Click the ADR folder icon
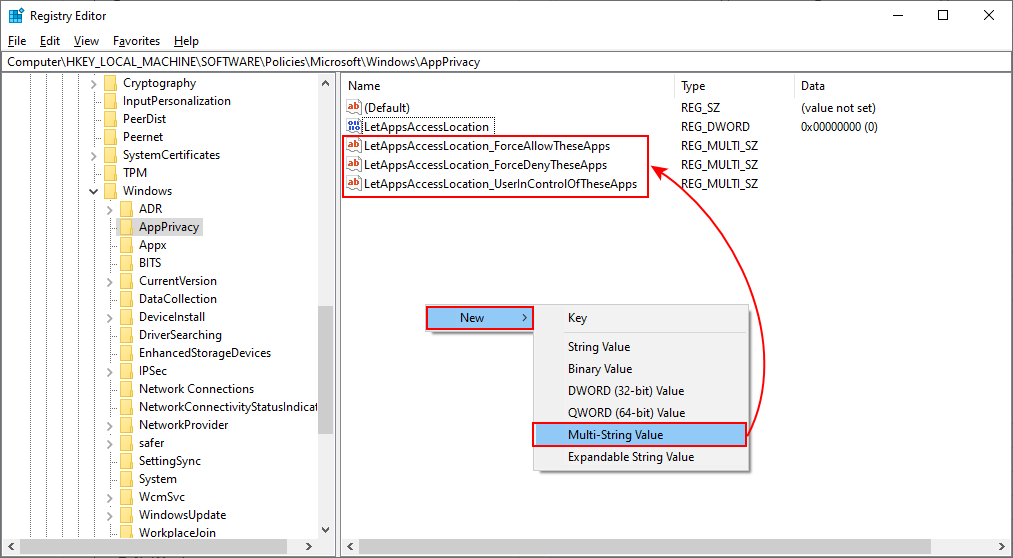The image size is (1013, 558). tap(127, 209)
